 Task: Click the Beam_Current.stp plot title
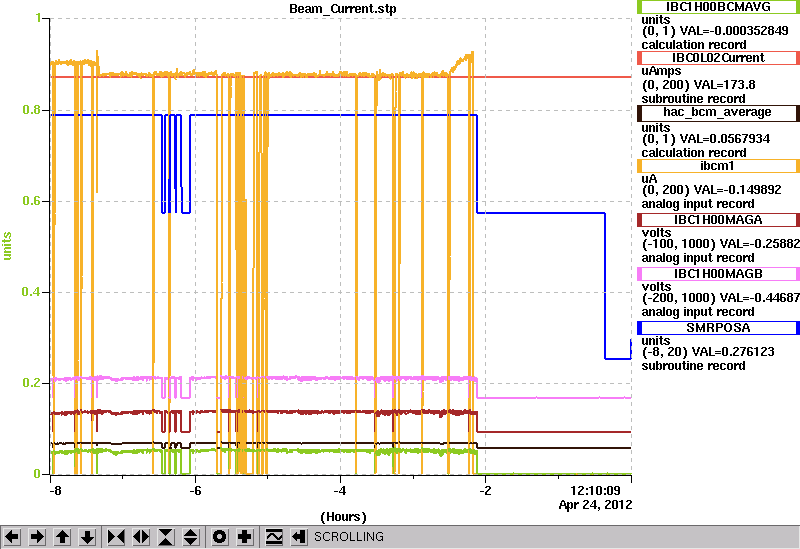point(343,9)
